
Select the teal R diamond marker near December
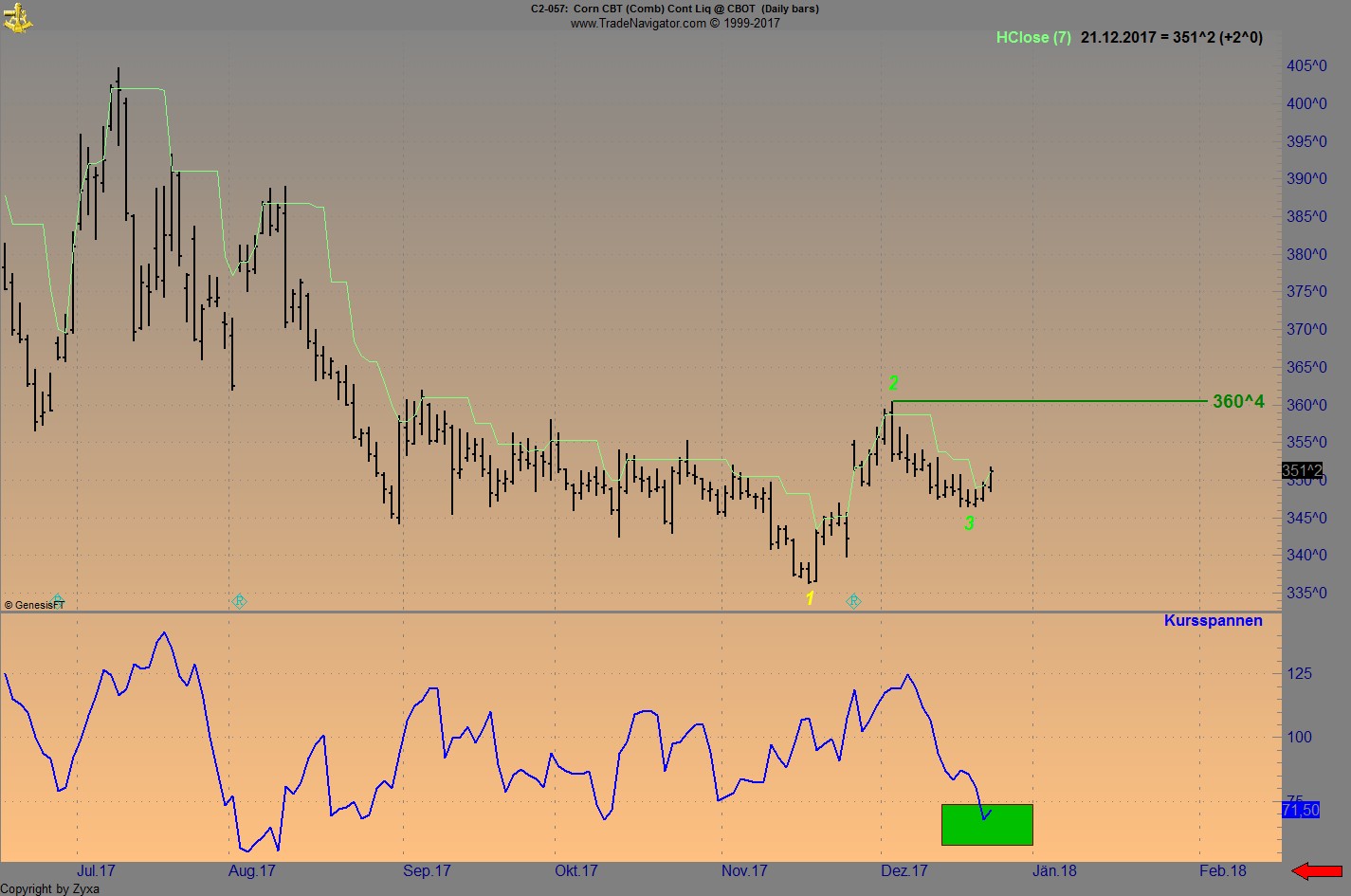[x=853, y=600]
